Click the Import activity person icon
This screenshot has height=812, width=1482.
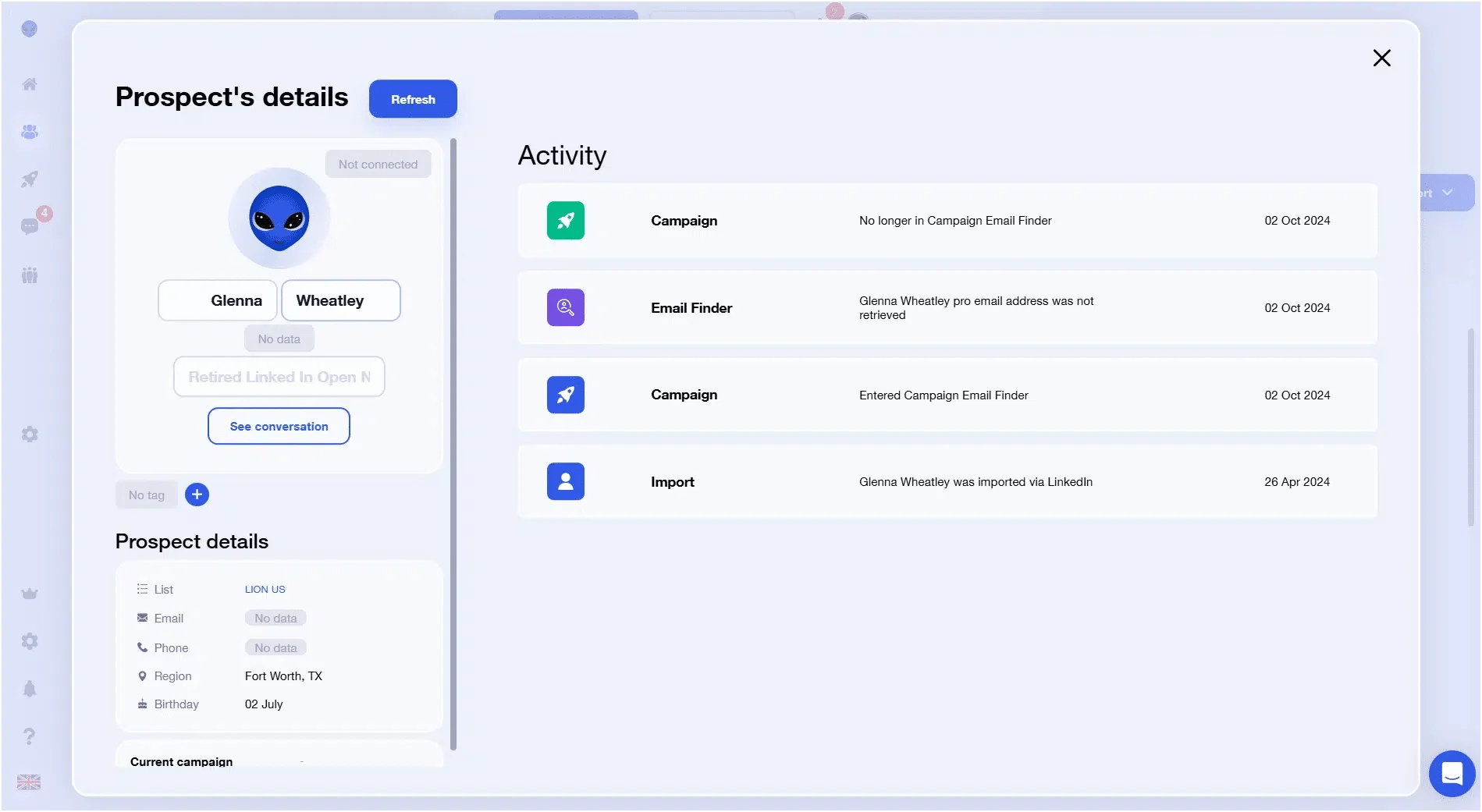tap(566, 481)
